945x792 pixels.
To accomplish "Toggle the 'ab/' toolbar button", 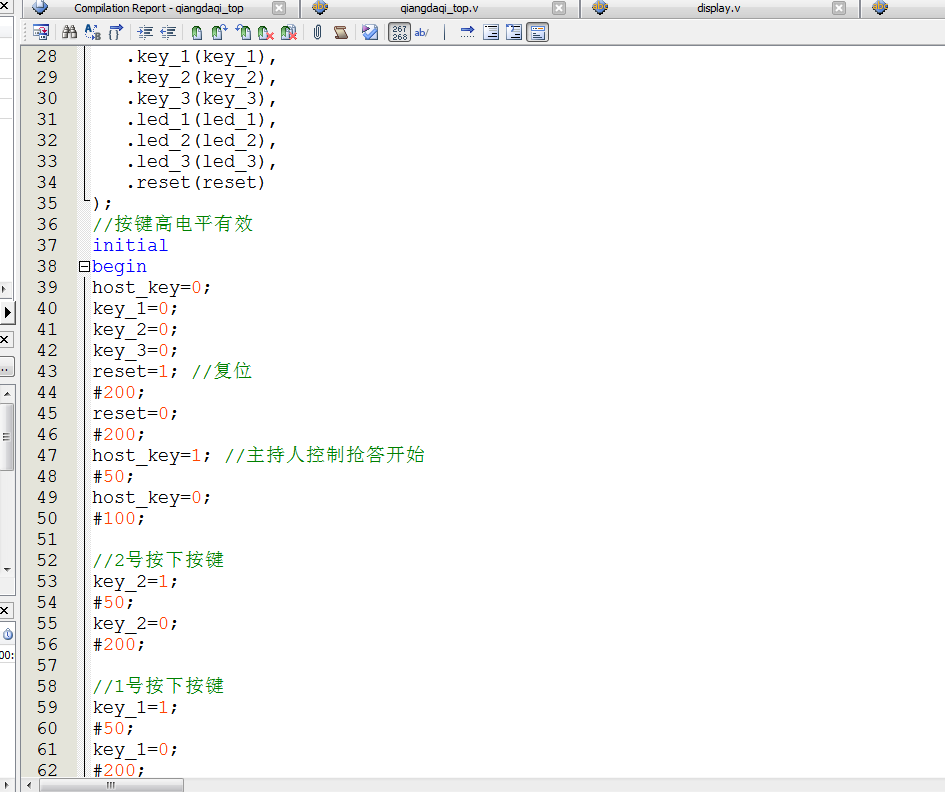I will tap(422, 32).
